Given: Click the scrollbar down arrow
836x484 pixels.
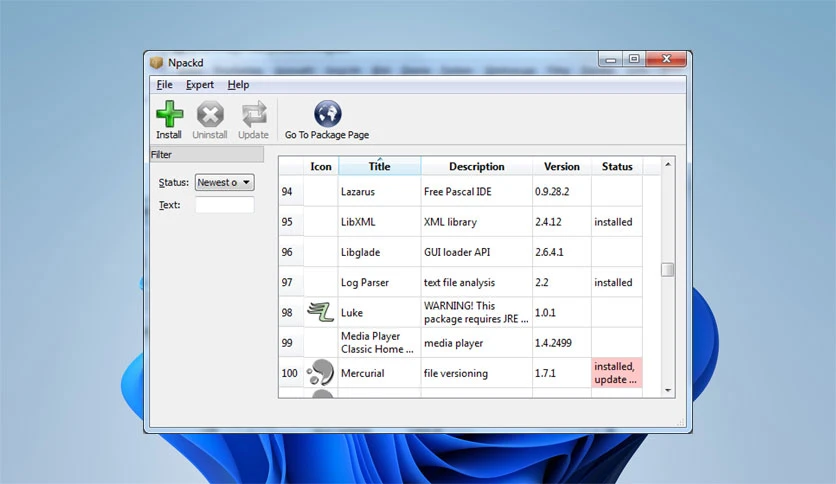Looking at the screenshot, I should pos(668,391).
